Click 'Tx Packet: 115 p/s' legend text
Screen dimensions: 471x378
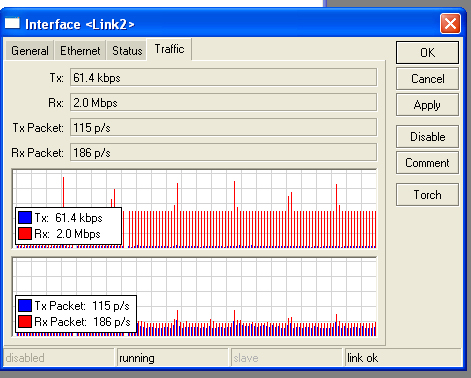[82, 306]
